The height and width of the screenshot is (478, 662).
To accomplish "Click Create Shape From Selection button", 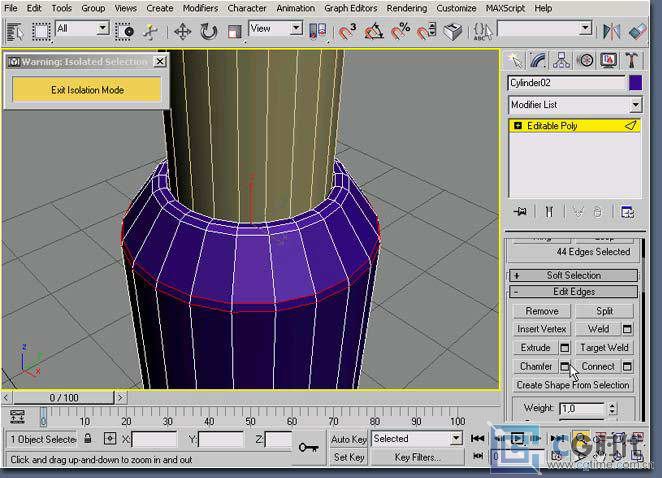I will pyautogui.click(x=573, y=385).
